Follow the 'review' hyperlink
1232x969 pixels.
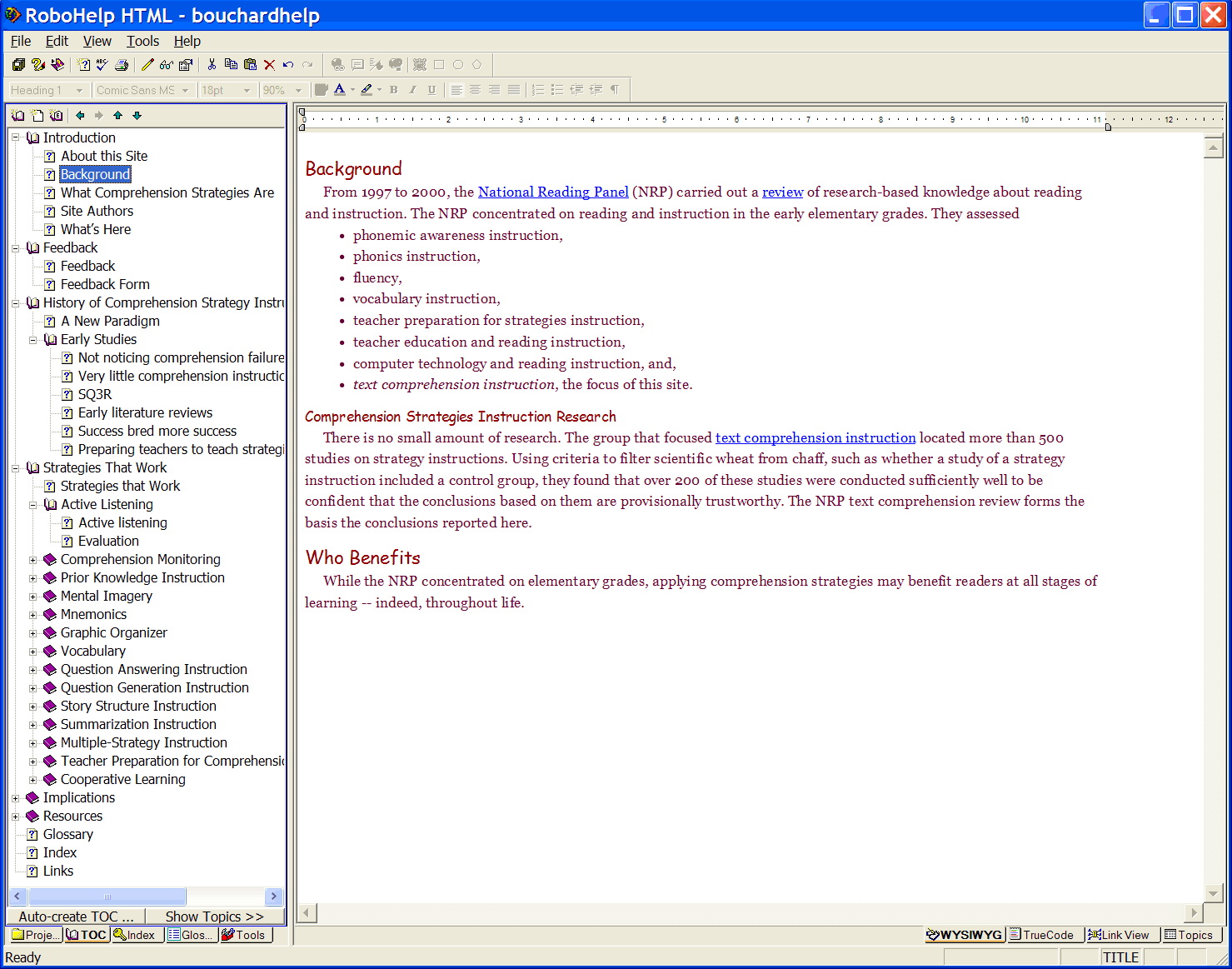pos(783,192)
